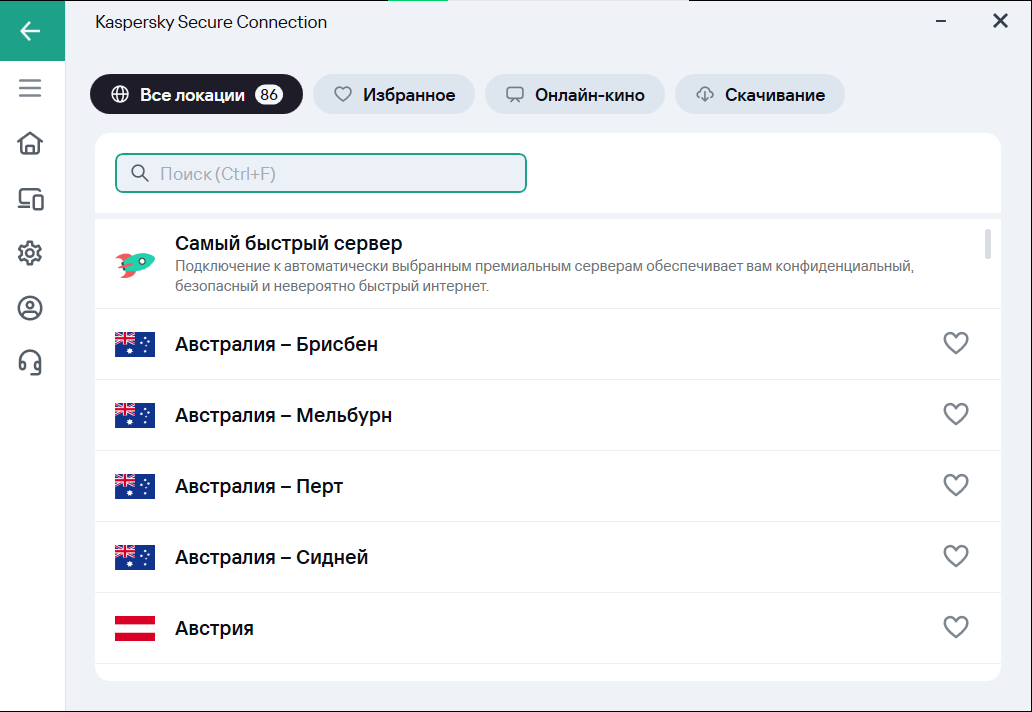Open the Онлайн-кино tab
This screenshot has height=712, width=1032.
click(x=575, y=95)
